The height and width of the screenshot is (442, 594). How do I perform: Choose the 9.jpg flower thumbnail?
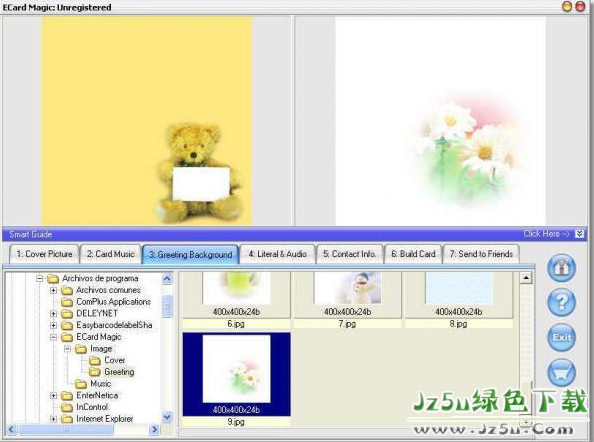click(x=236, y=374)
